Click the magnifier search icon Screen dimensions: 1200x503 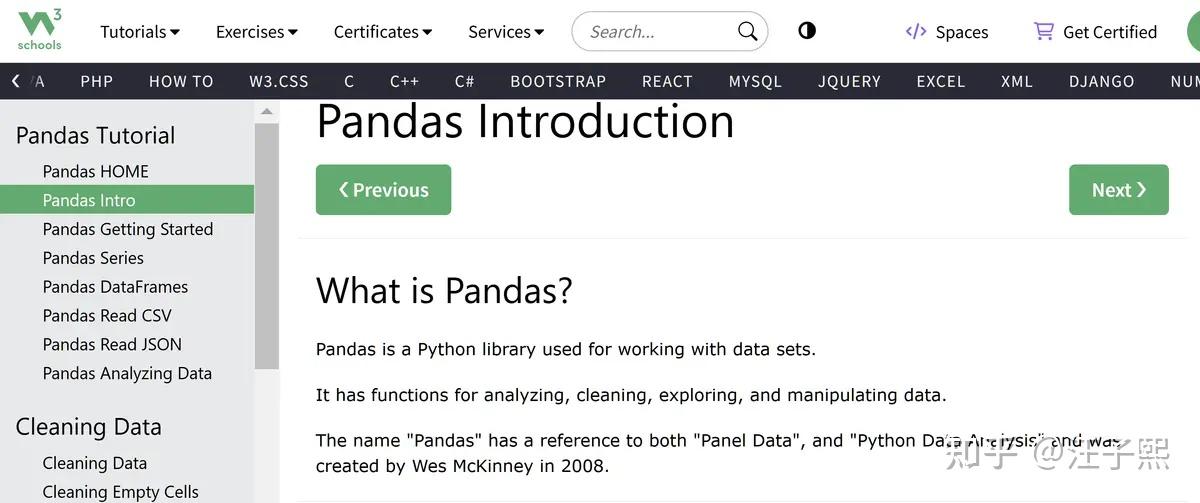coord(747,31)
